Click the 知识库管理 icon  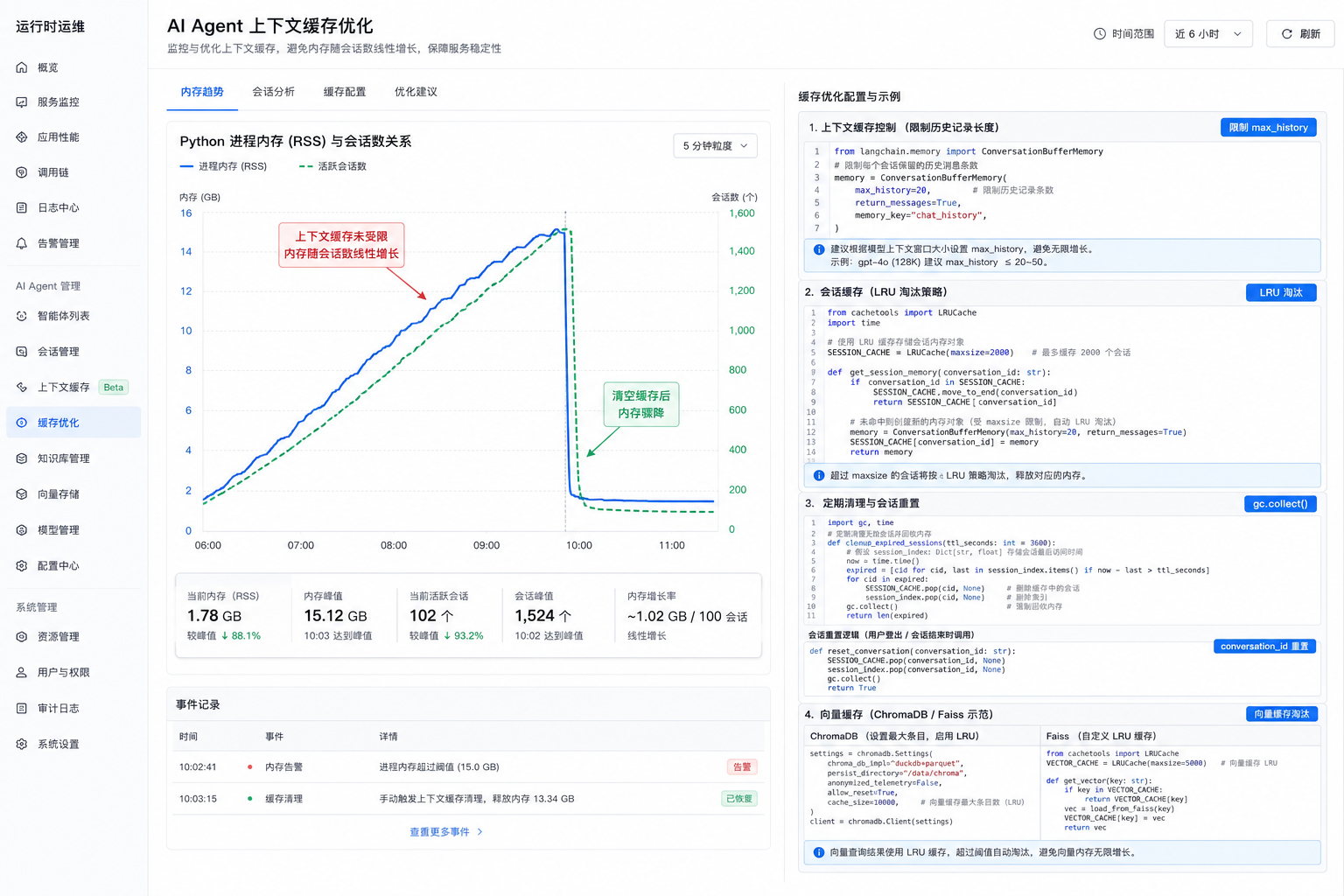point(22,458)
